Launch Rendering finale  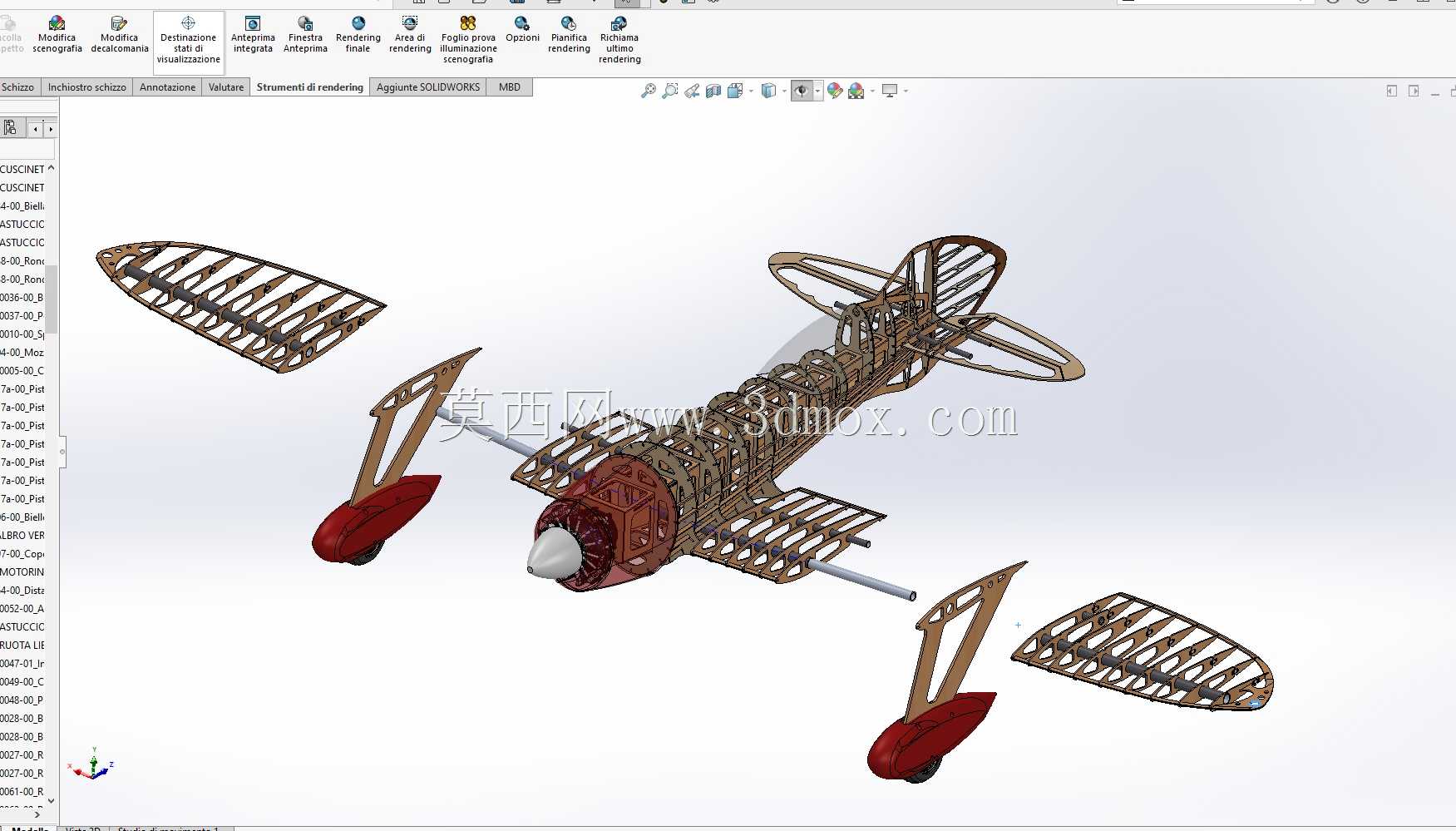(358, 34)
